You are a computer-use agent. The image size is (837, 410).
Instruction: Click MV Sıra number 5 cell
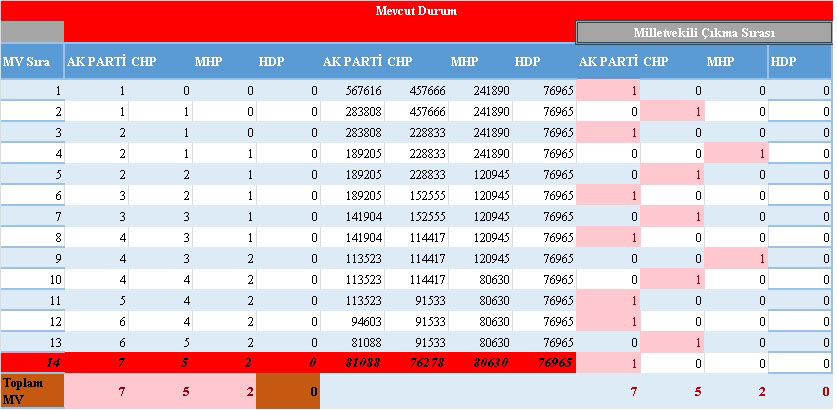32,175
